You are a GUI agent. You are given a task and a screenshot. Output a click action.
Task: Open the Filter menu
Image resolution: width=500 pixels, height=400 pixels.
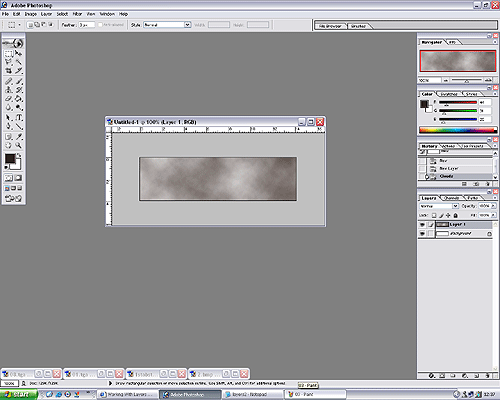pyautogui.click(x=77, y=14)
